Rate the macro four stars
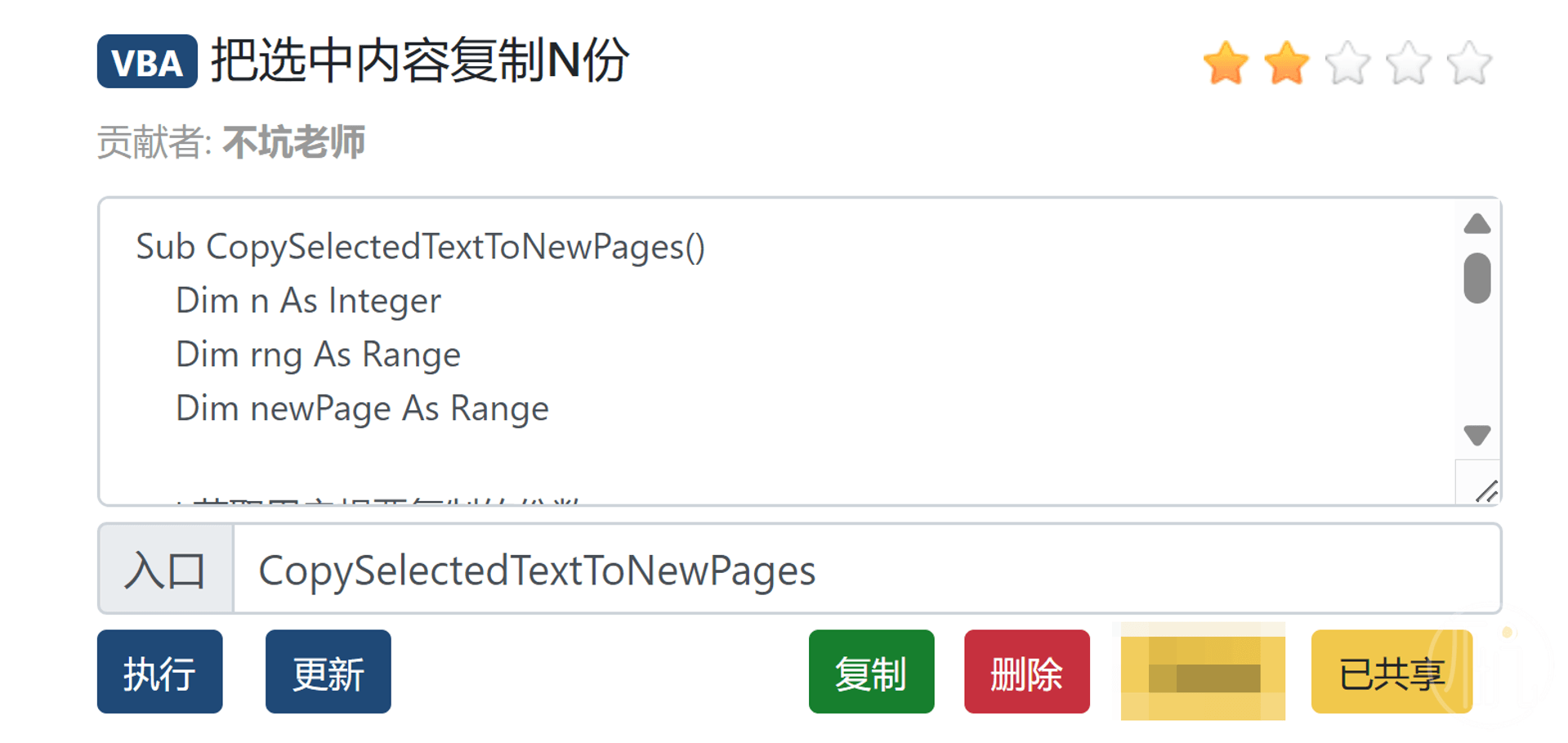This screenshot has height=743, width=1568. [x=1409, y=63]
